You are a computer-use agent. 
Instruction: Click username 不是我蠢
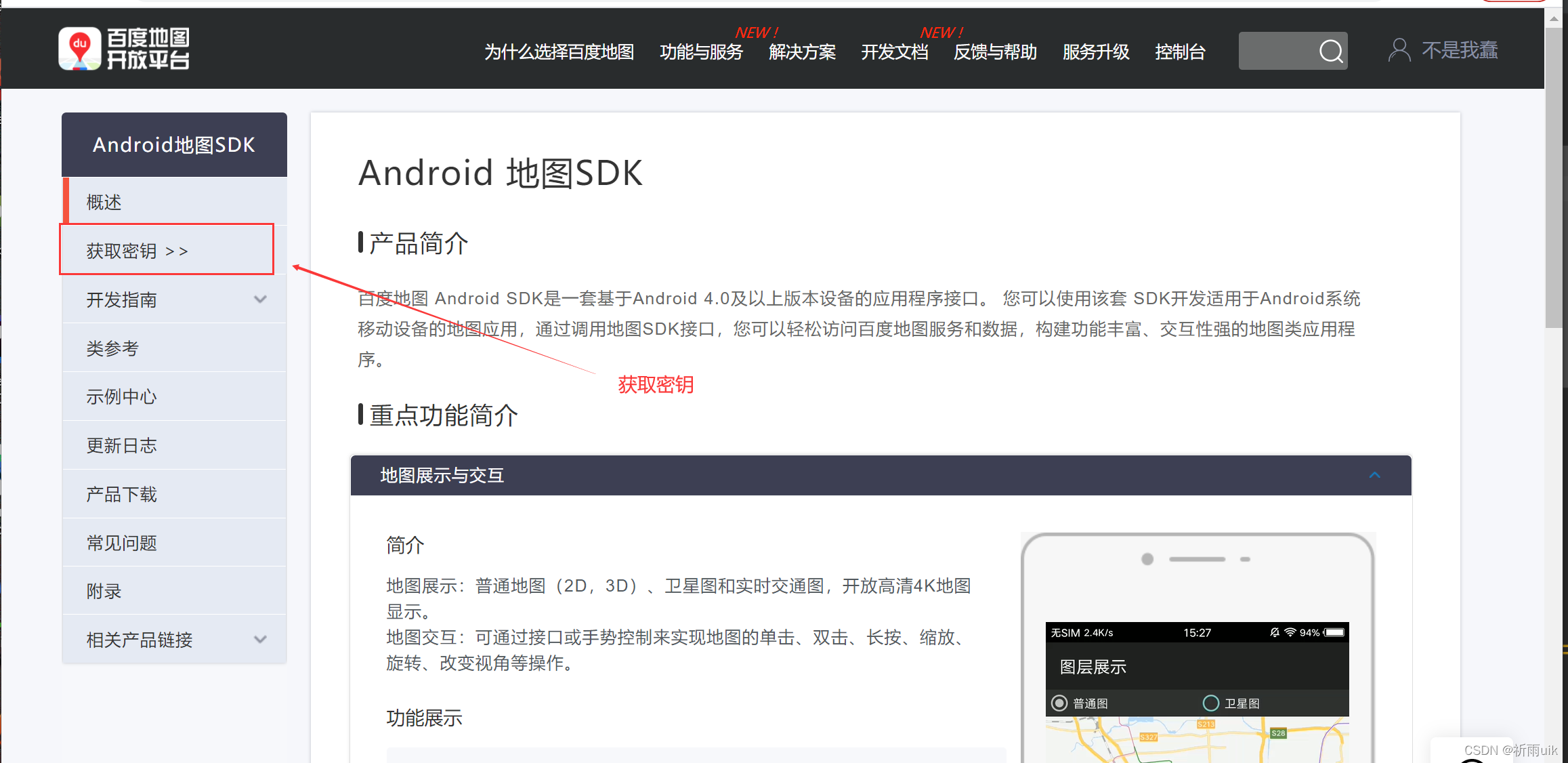(1460, 50)
